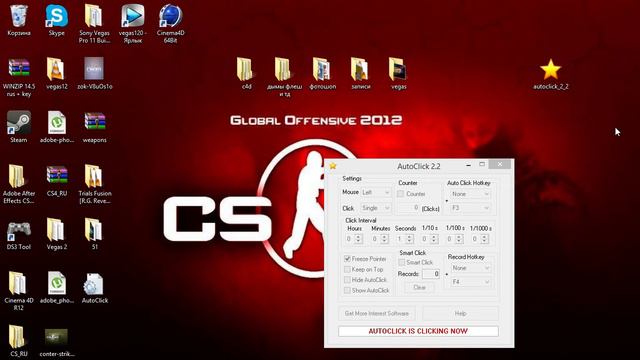Select the adobe-pho... torrent file

pyautogui.click(x=57, y=127)
